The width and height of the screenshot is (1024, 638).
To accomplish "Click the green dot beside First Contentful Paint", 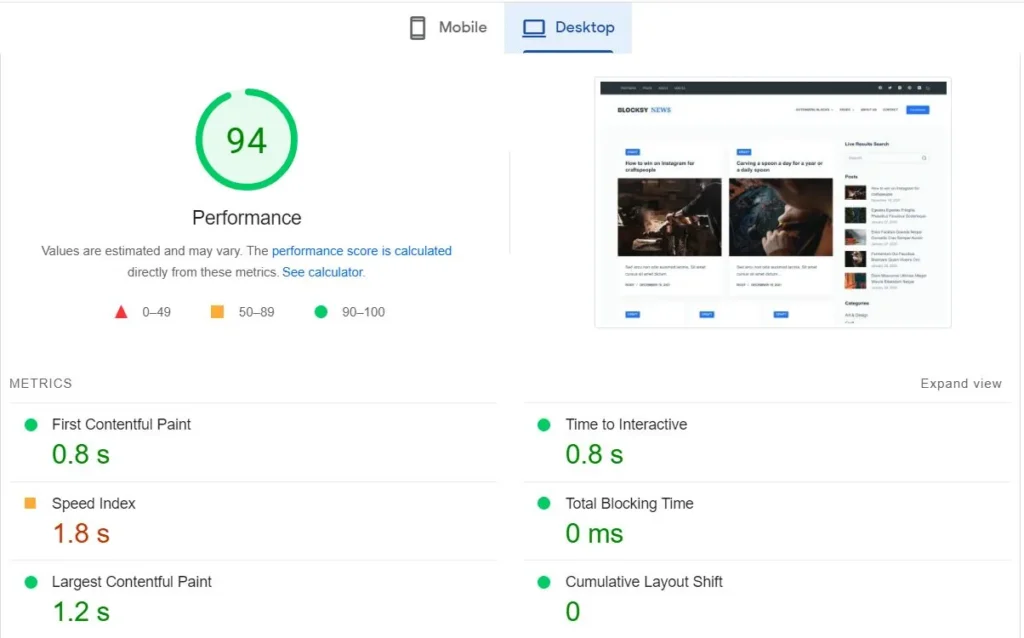I will click(31, 425).
